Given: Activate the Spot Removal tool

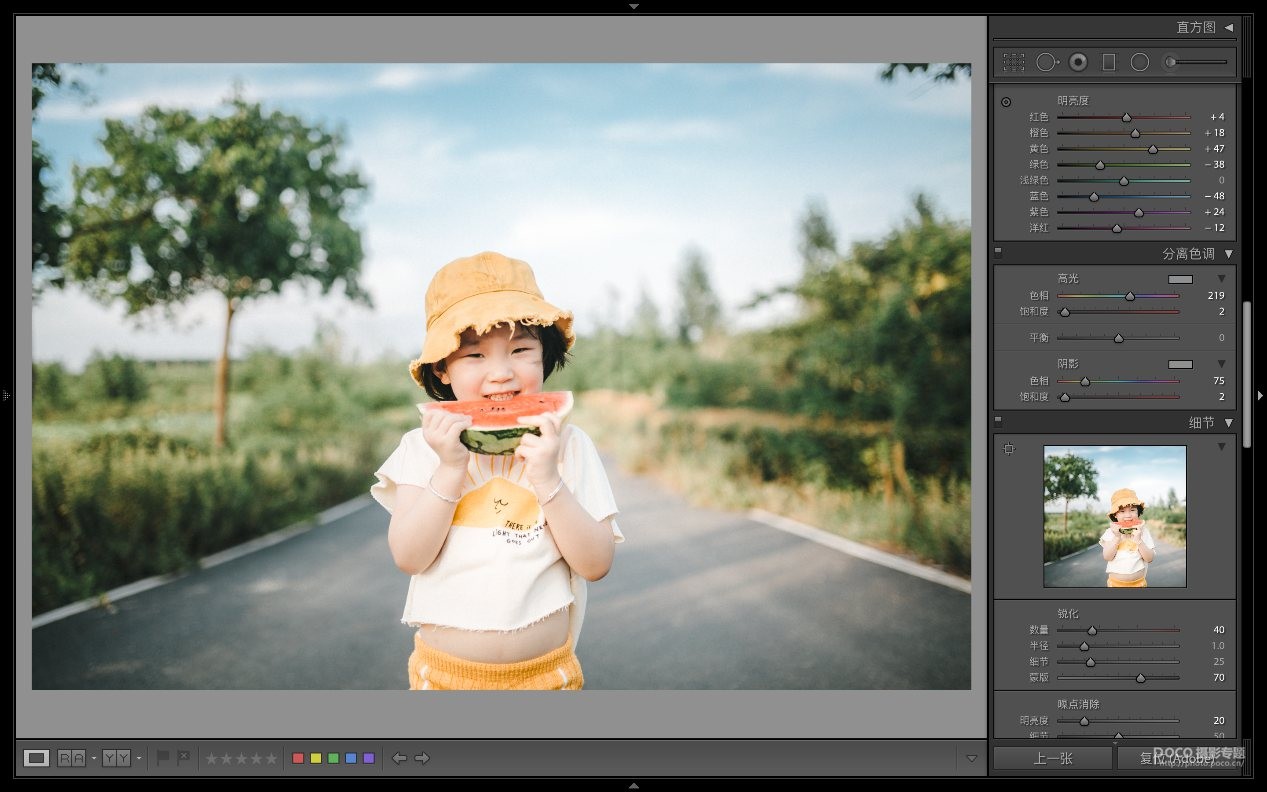Looking at the screenshot, I should [x=1046, y=62].
